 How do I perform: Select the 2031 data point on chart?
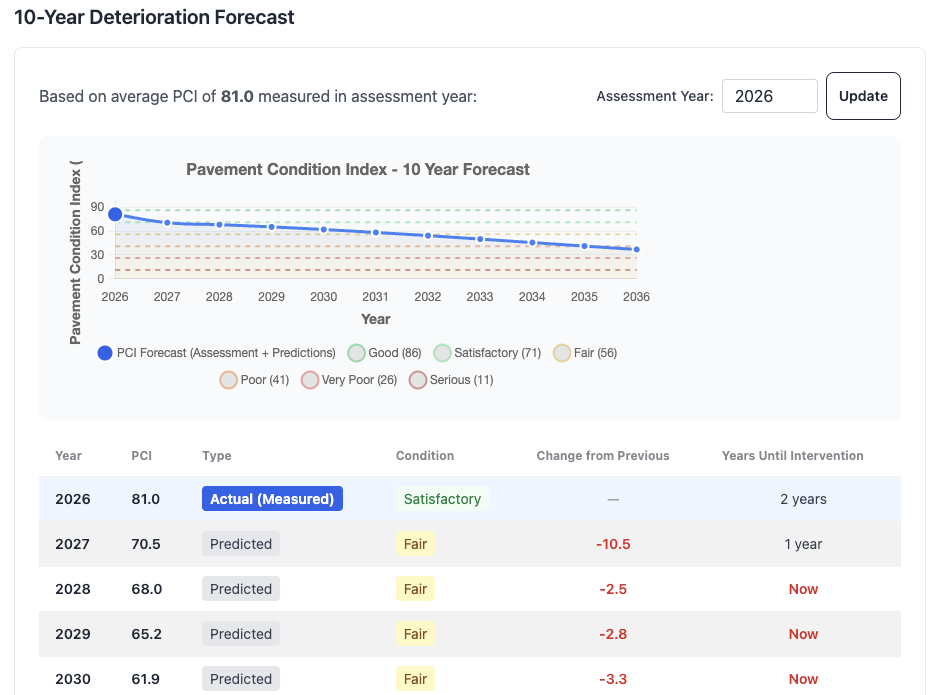point(376,232)
